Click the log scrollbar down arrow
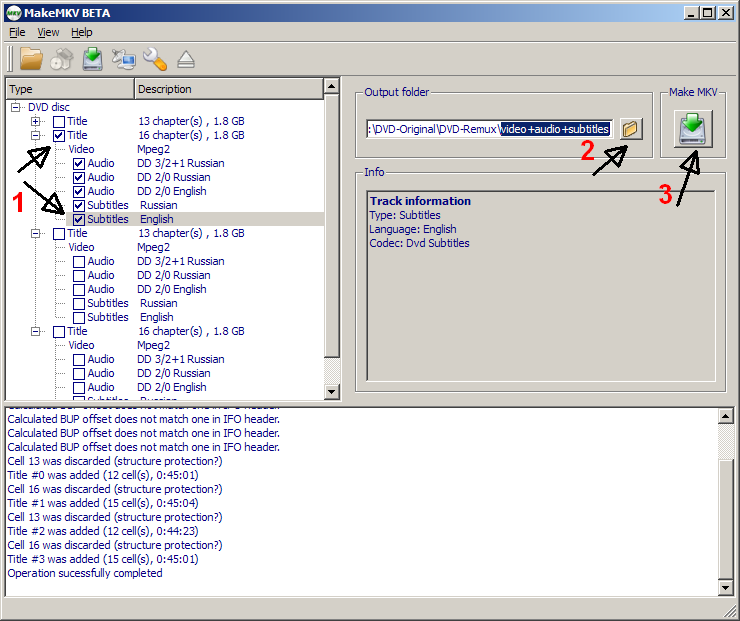This screenshot has width=740, height=621. pos(725,587)
